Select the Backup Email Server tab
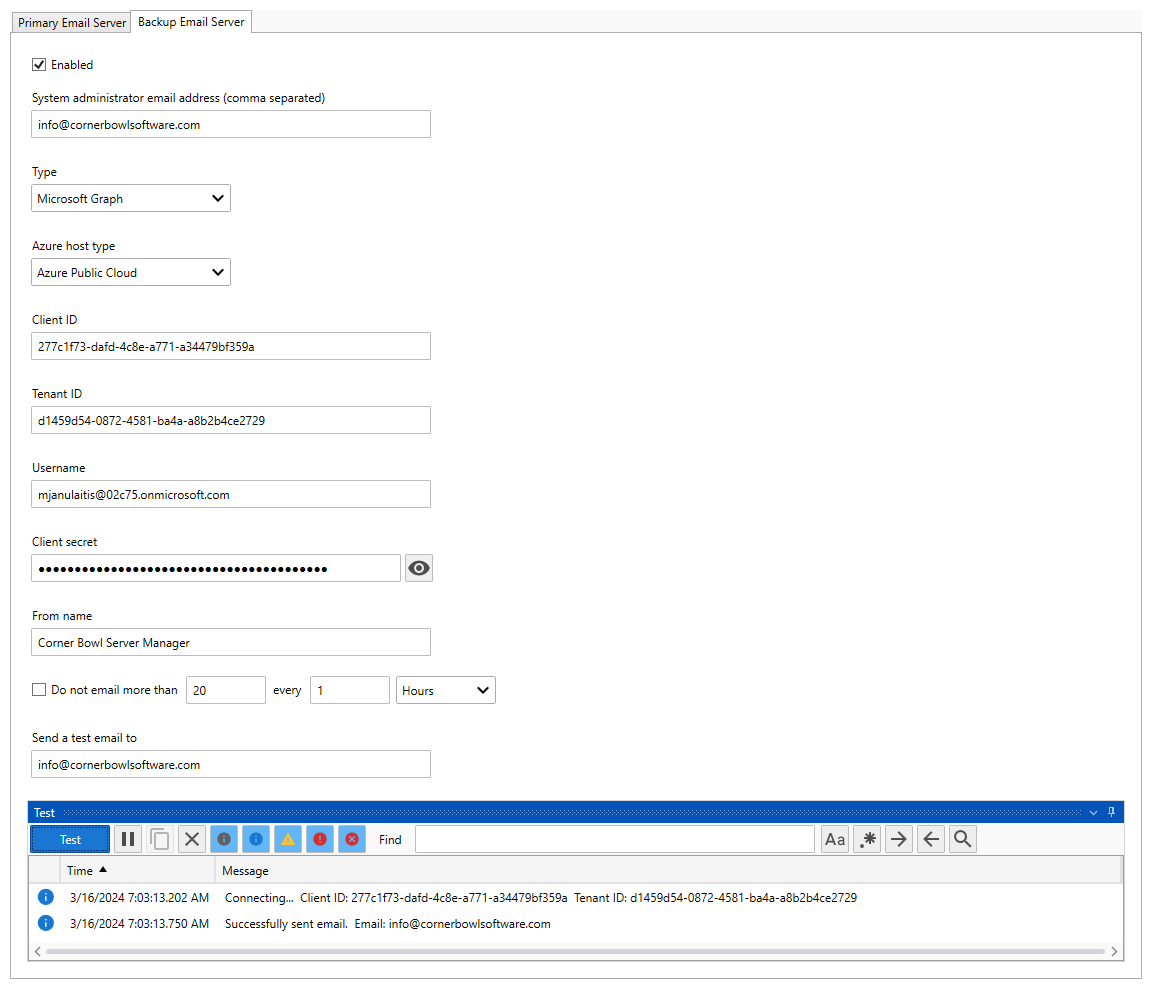 191,22
